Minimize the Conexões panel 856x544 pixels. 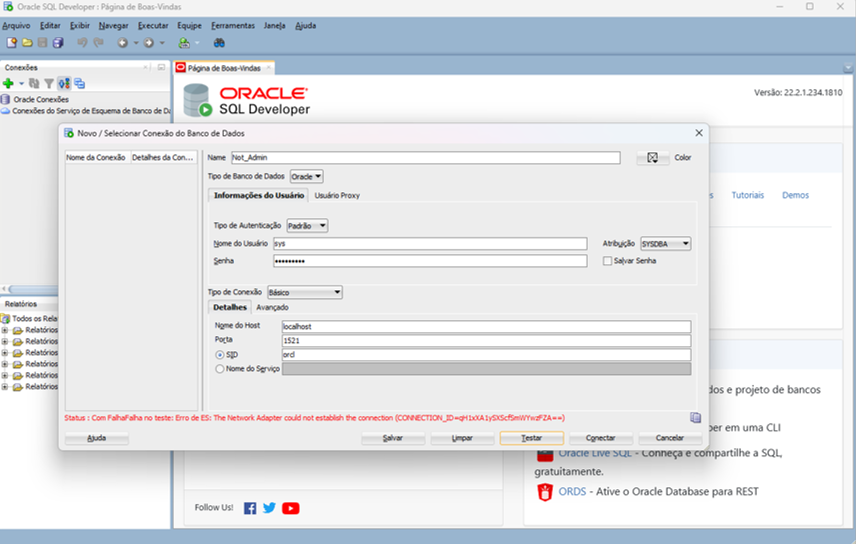coord(161,67)
